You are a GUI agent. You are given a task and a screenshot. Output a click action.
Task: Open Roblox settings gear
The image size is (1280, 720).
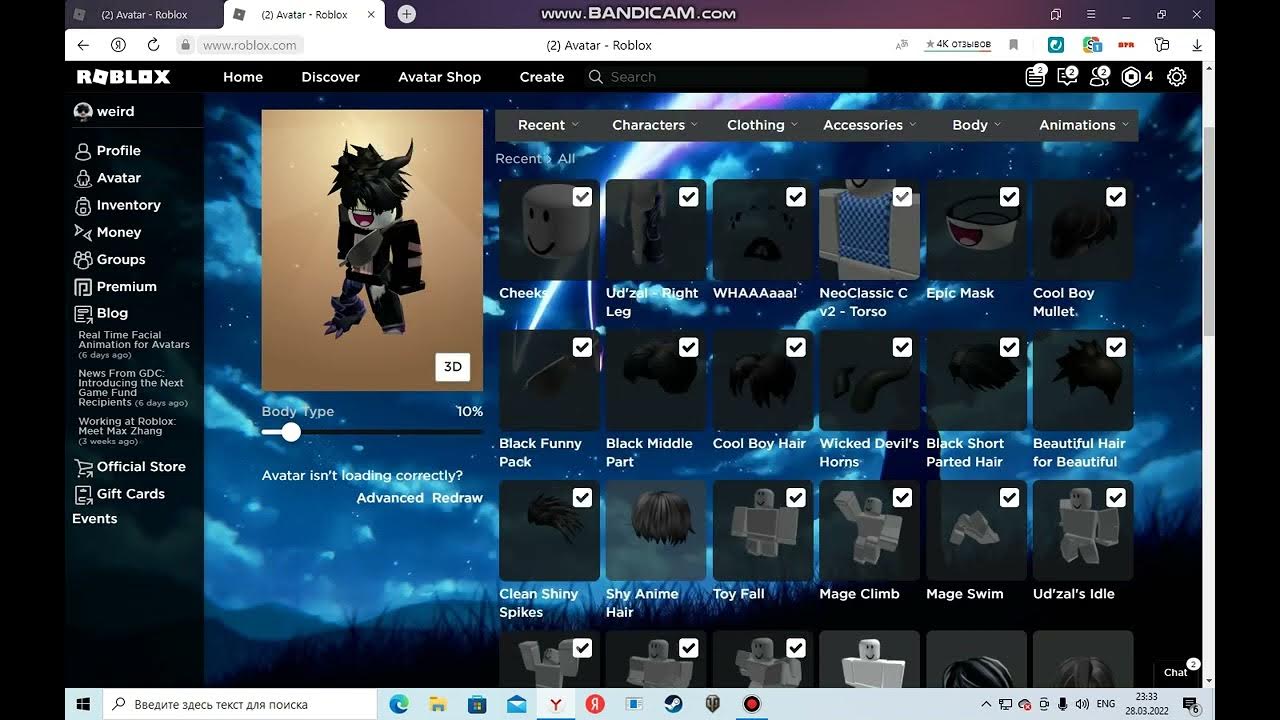(x=1177, y=77)
